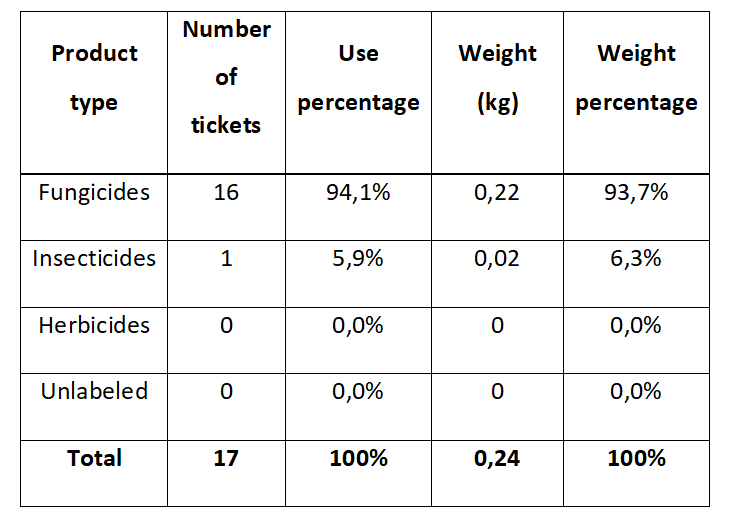Select the 'Weight (kg)' header cell

[x=497, y=78]
